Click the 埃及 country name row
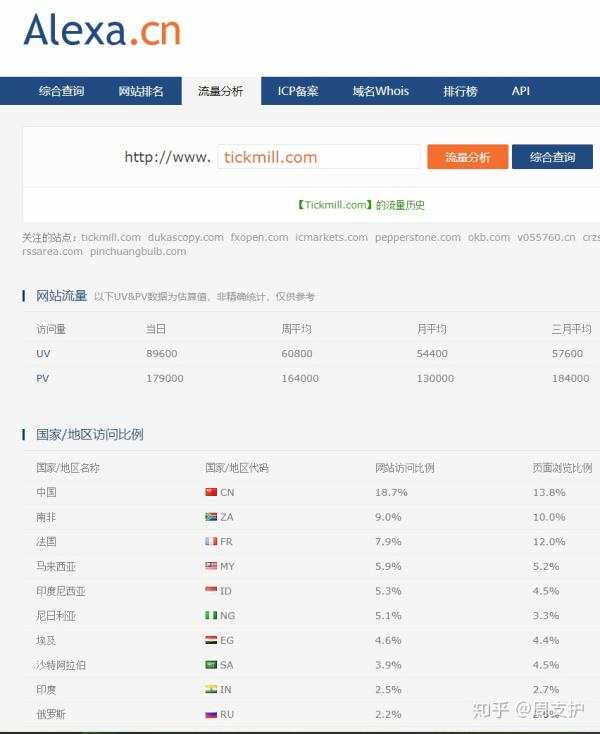The width and height of the screenshot is (600, 734). point(46,640)
